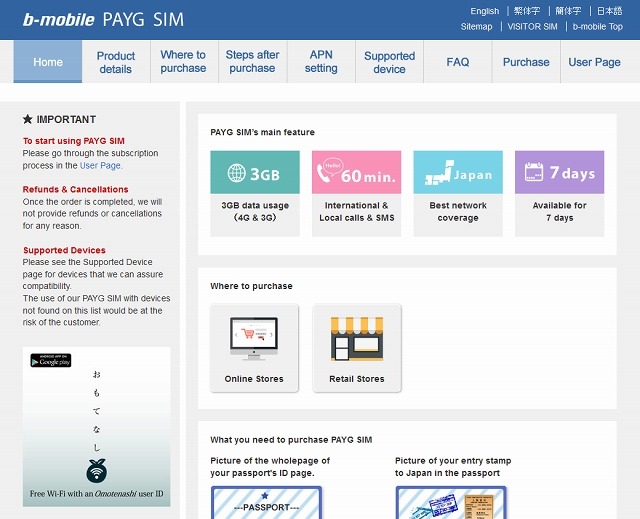Click 'Supported Devices' red heading
The image size is (640, 519).
[64, 250]
